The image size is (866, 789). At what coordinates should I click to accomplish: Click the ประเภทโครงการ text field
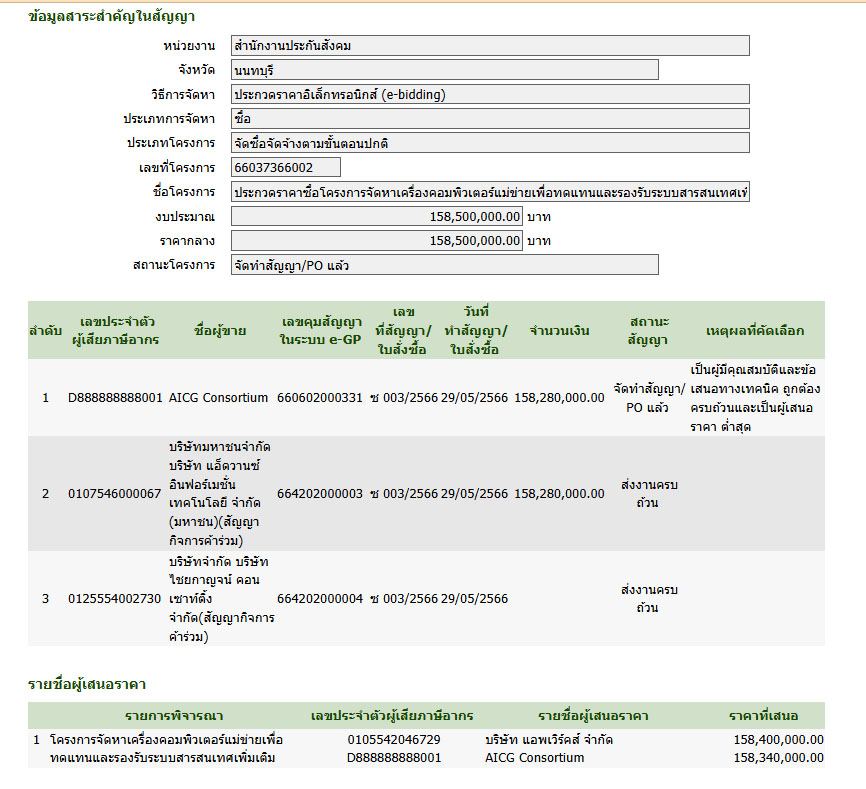point(489,143)
